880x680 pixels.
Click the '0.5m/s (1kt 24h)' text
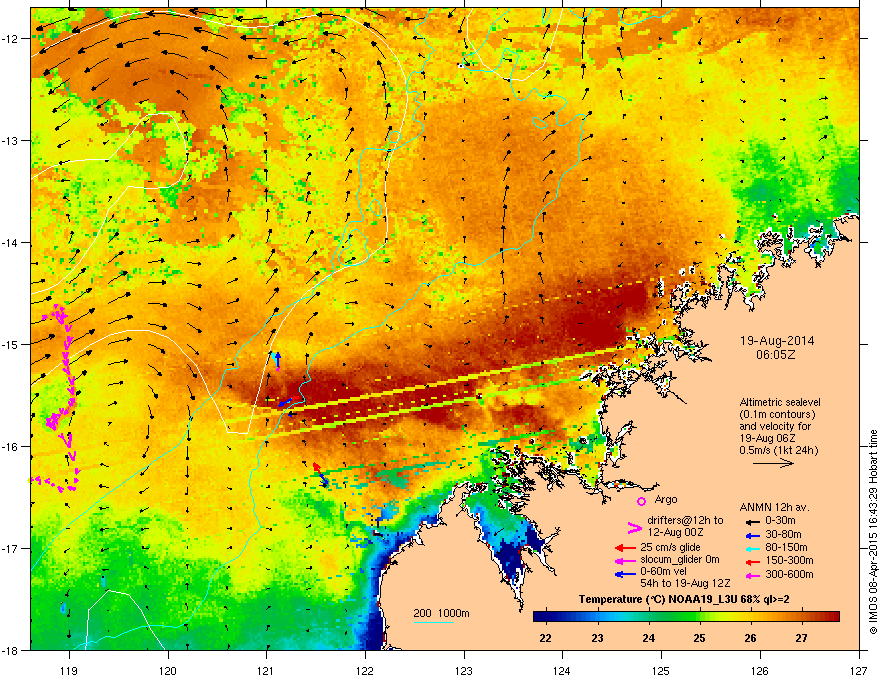pyautogui.click(x=778, y=450)
